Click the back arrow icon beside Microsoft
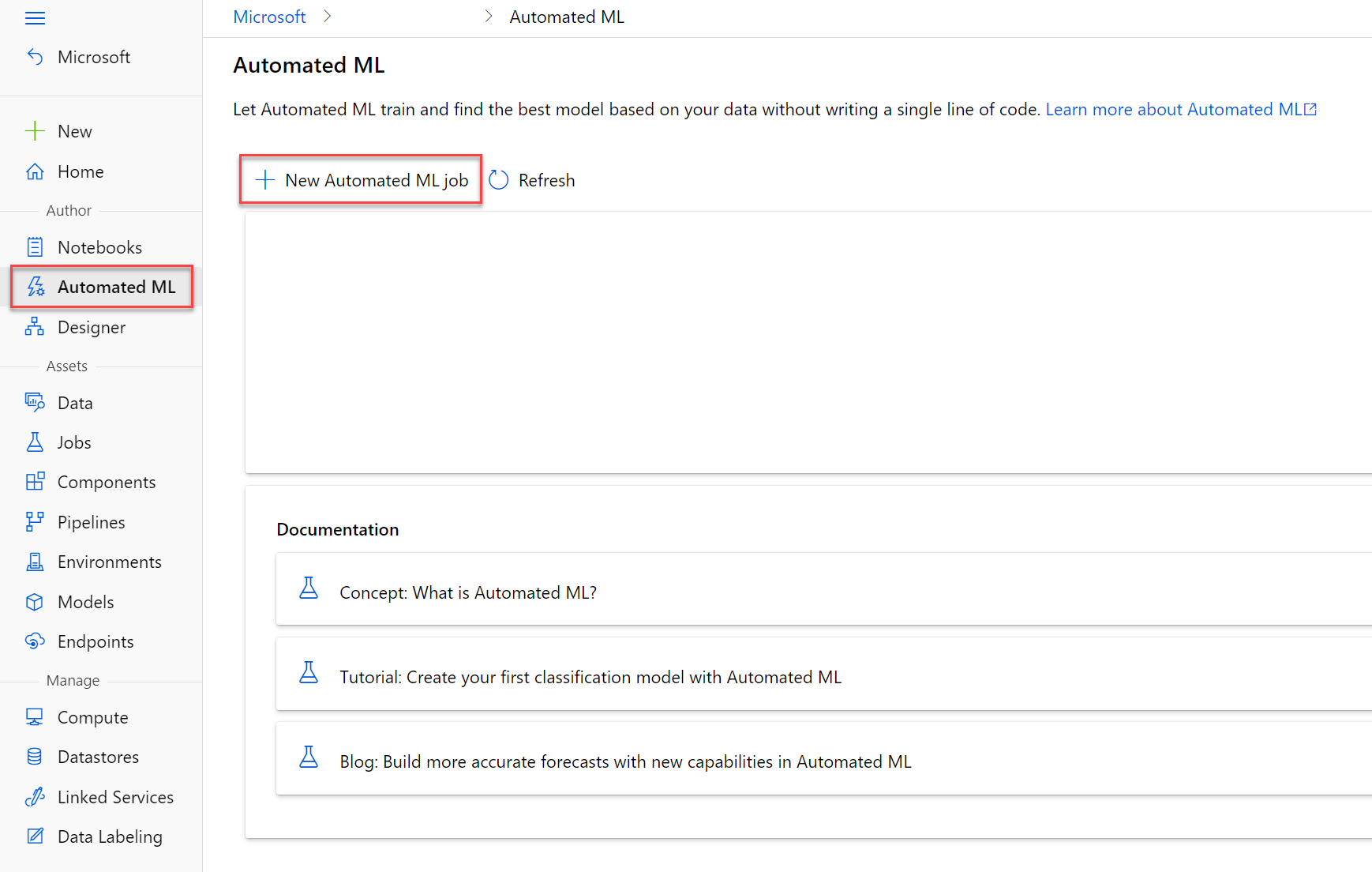 (x=35, y=57)
